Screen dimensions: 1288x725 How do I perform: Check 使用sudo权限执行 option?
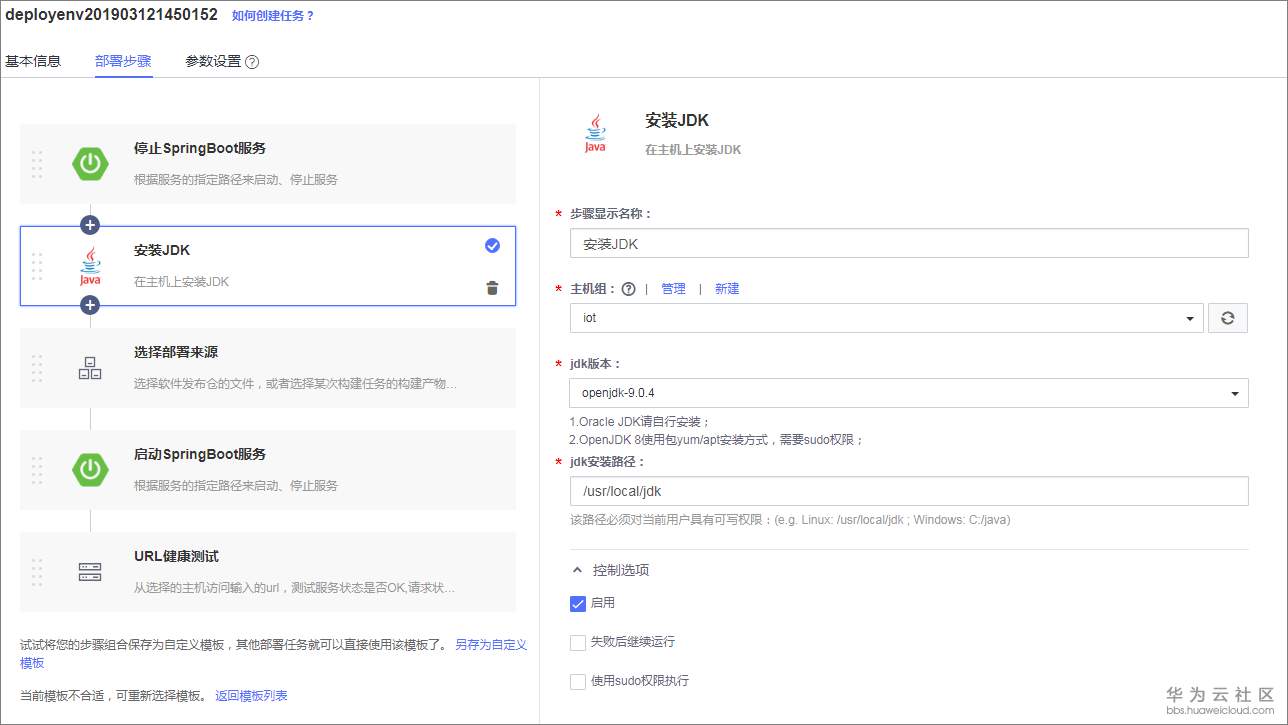pos(577,681)
